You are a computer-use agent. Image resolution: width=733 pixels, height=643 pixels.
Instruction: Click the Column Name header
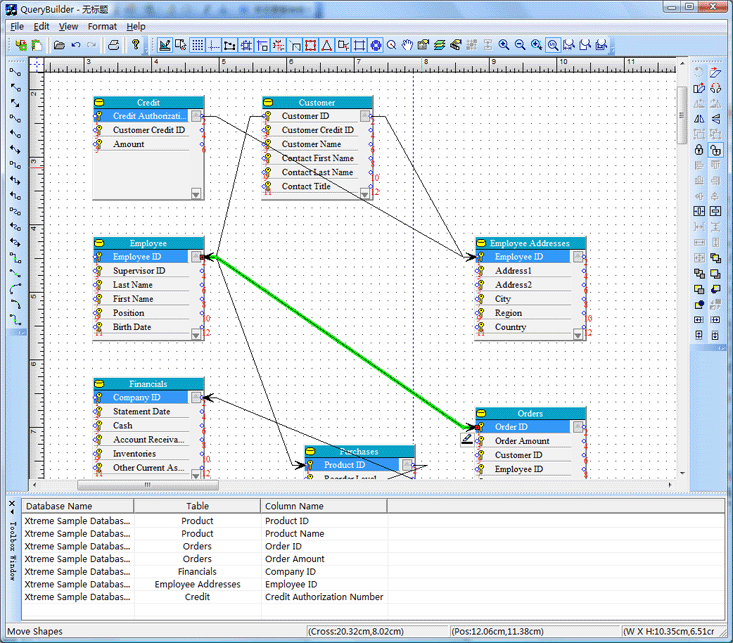tap(324, 506)
